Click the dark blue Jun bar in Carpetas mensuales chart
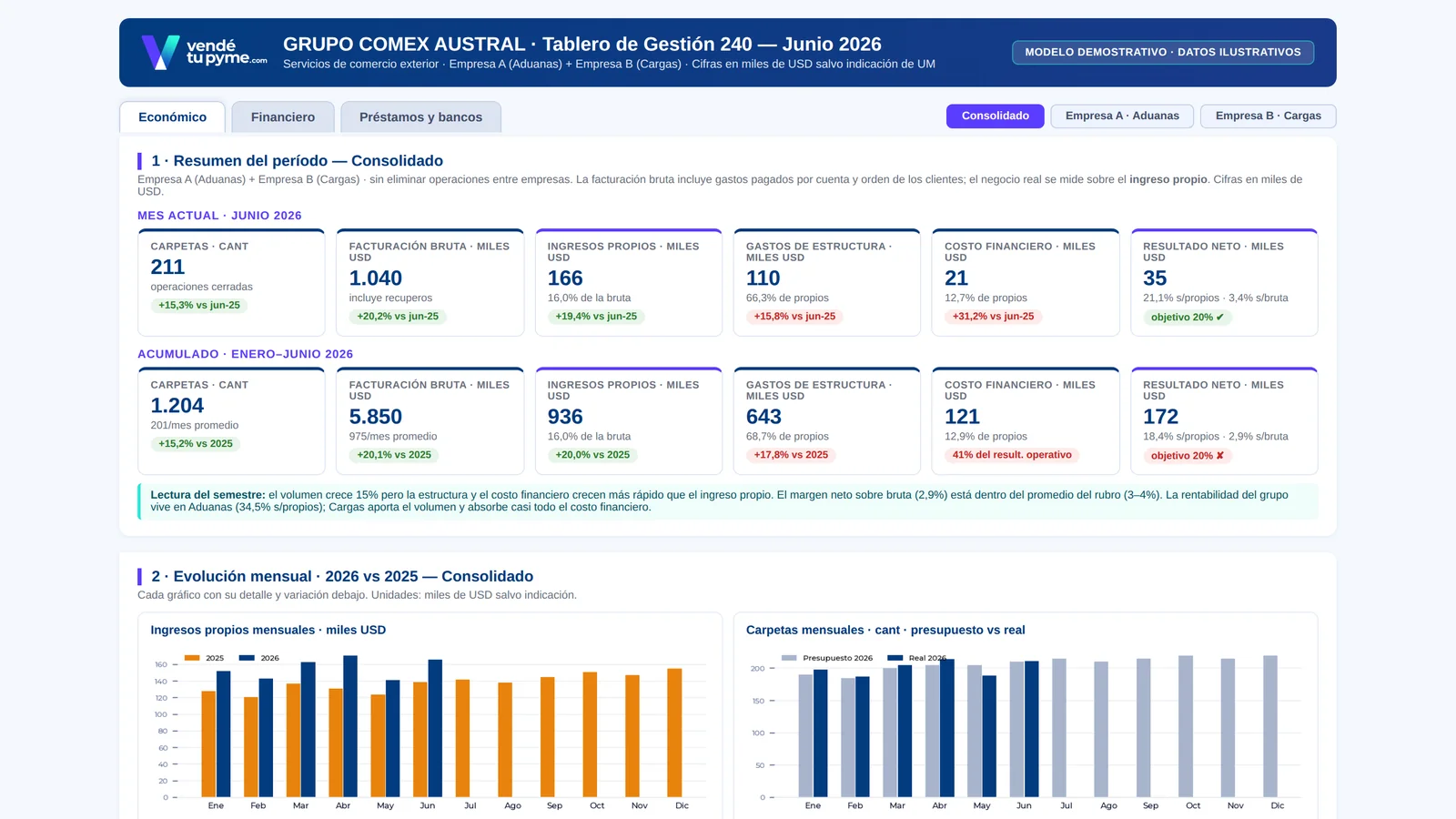Screen dimensions: 1456x819 point(1031,729)
